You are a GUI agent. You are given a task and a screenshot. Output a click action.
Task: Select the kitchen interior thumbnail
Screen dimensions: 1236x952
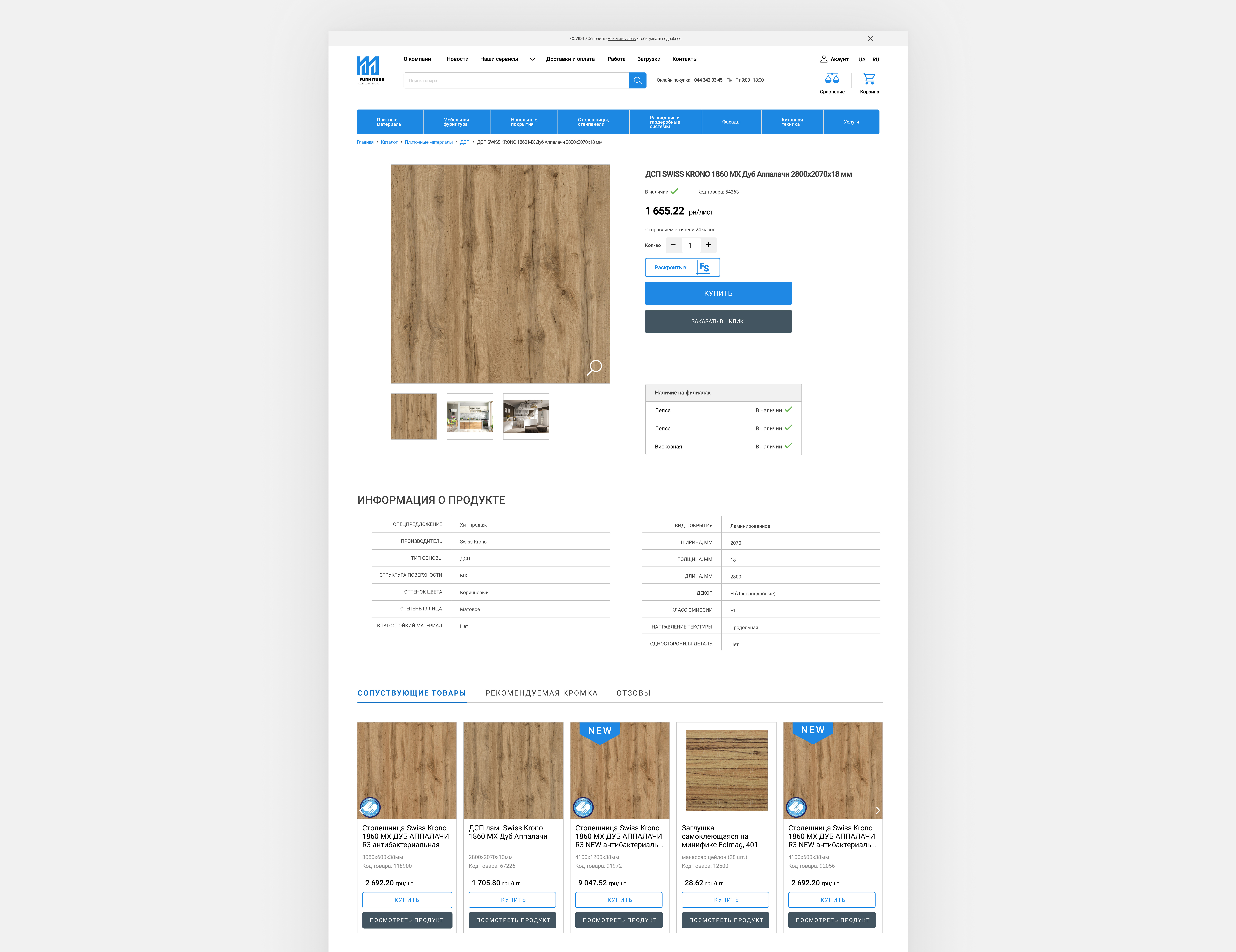pos(470,416)
